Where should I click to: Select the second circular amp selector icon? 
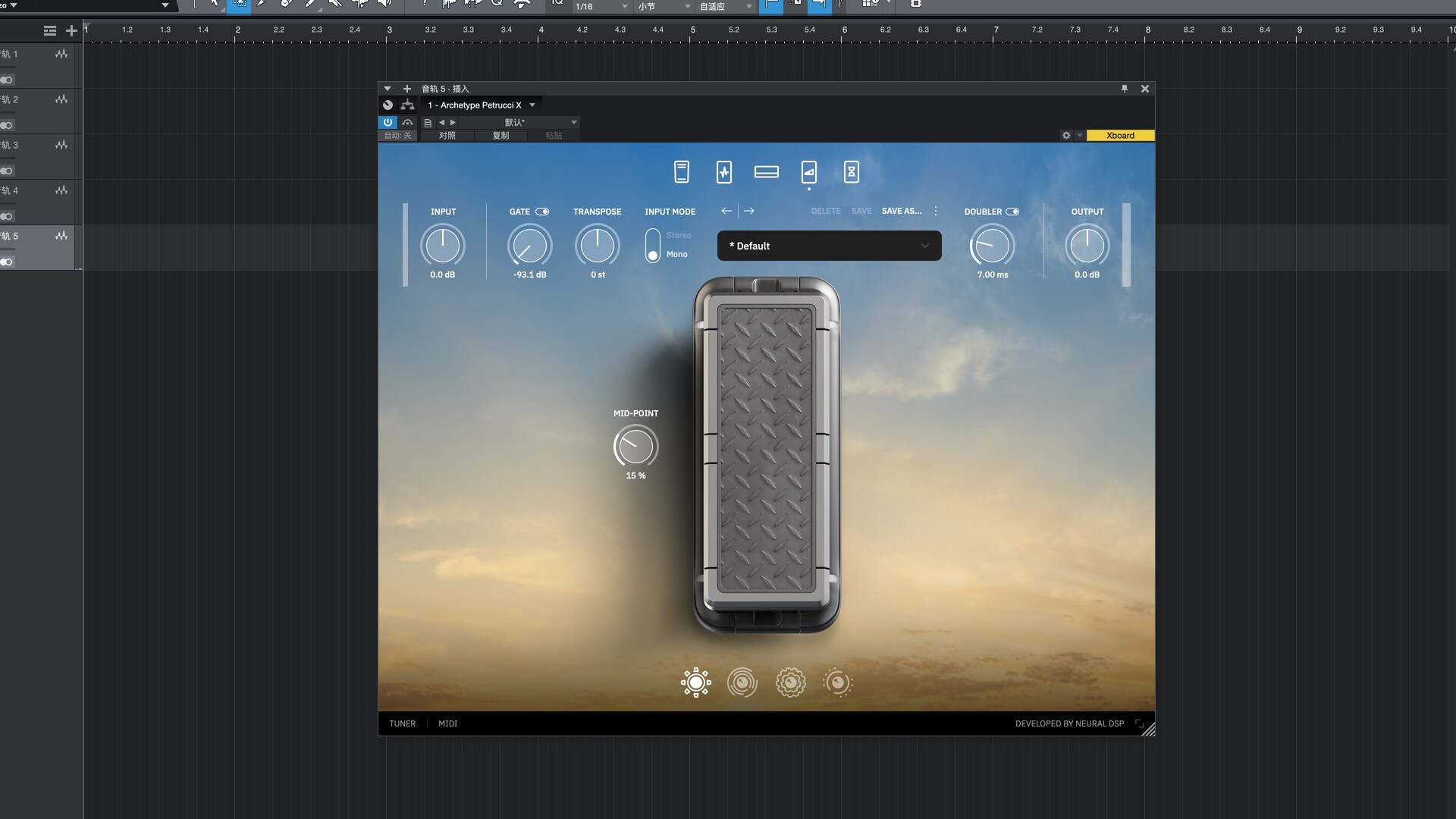tap(742, 682)
